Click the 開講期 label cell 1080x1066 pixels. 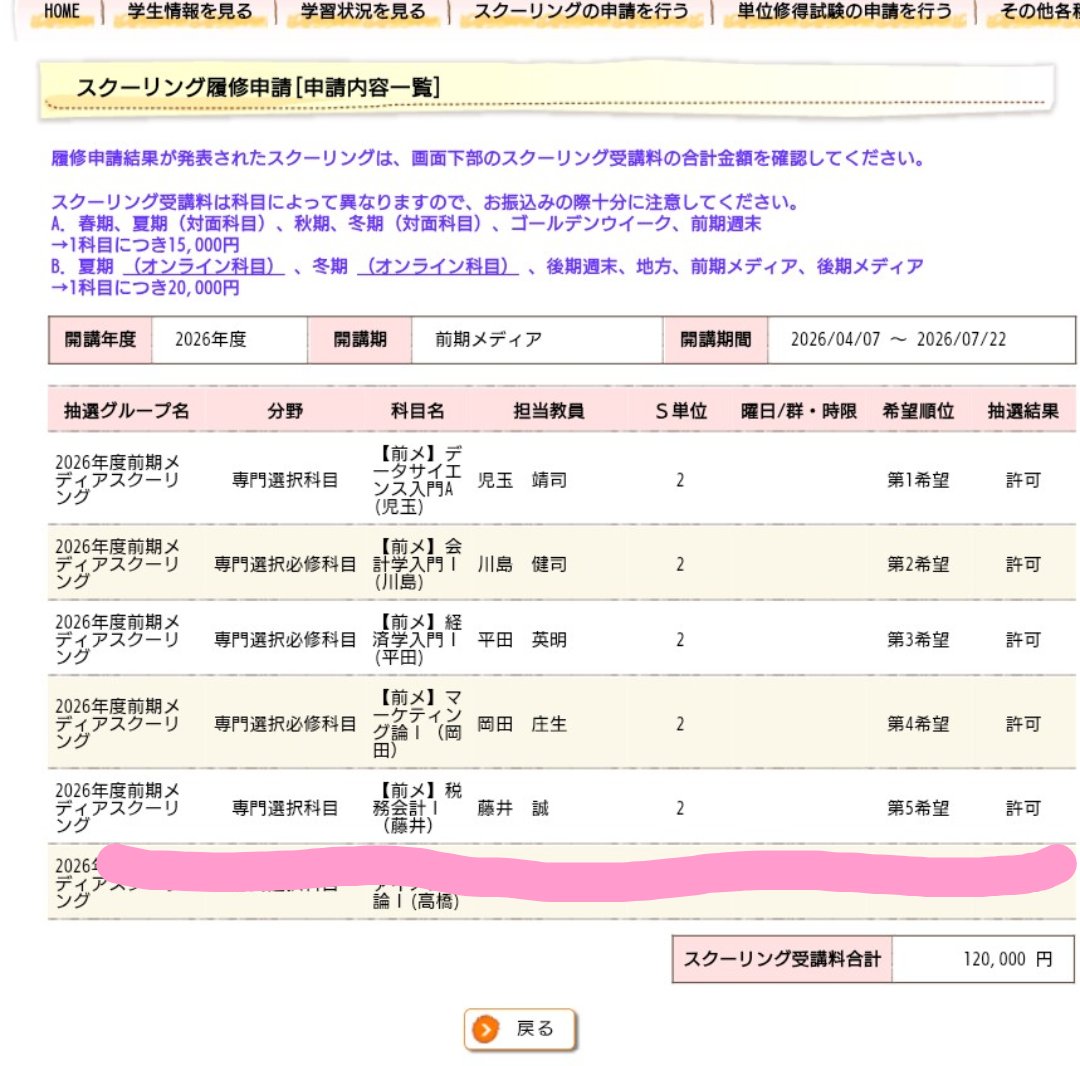tap(360, 339)
